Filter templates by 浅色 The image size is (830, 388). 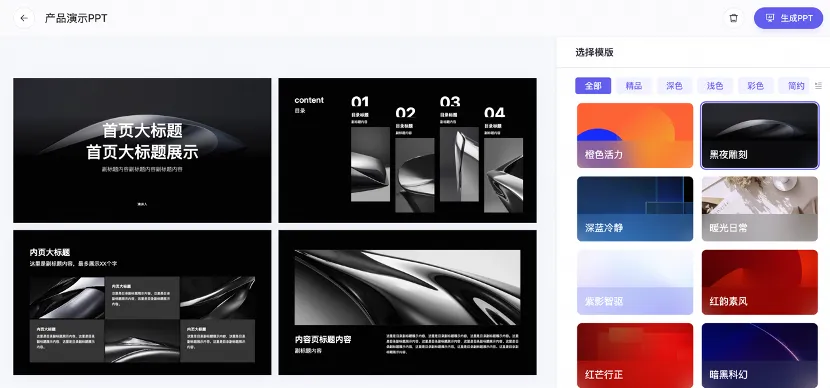[x=715, y=86]
